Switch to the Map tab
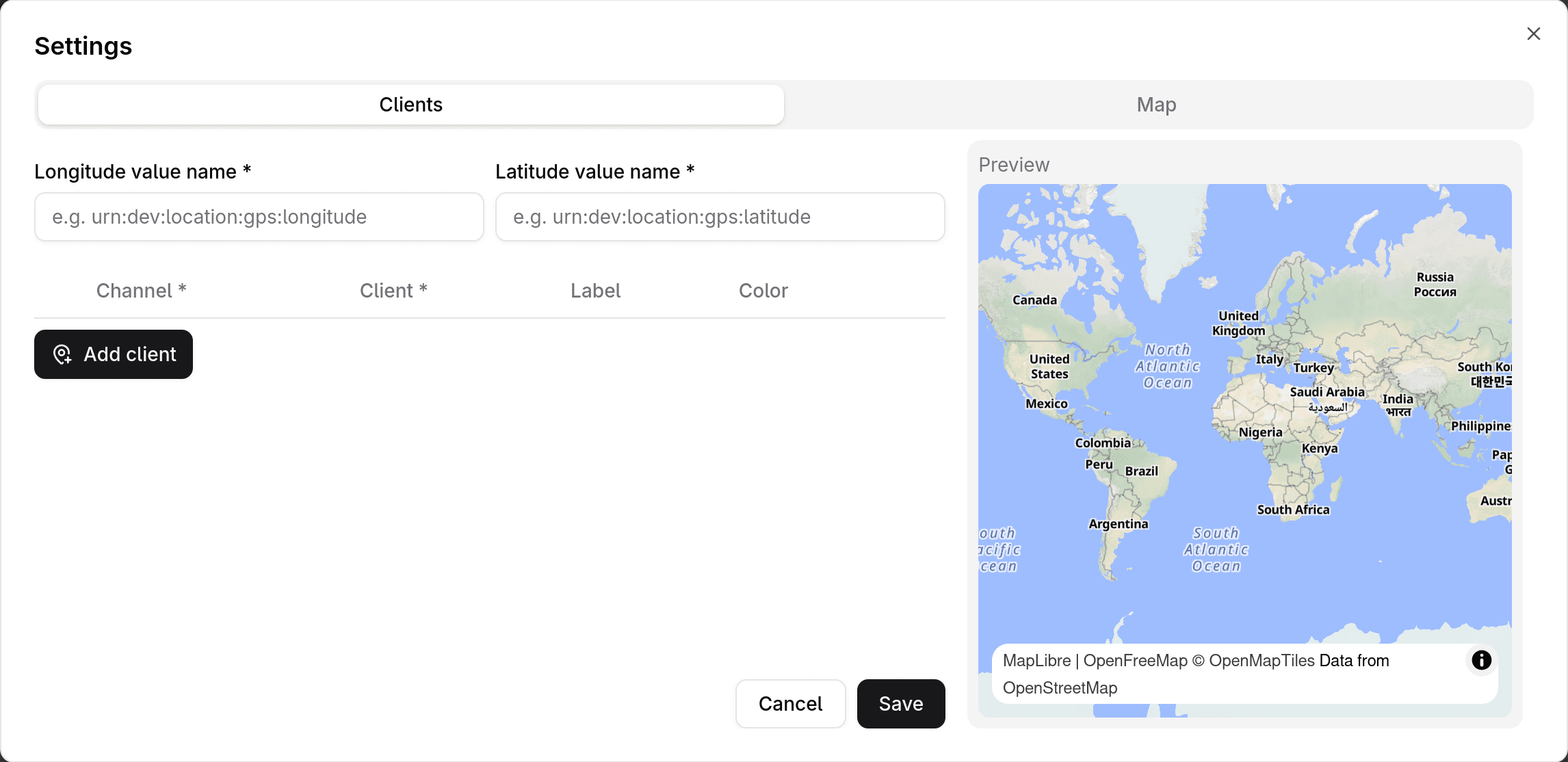The image size is (1568, 762). [x=1155, y=105]
